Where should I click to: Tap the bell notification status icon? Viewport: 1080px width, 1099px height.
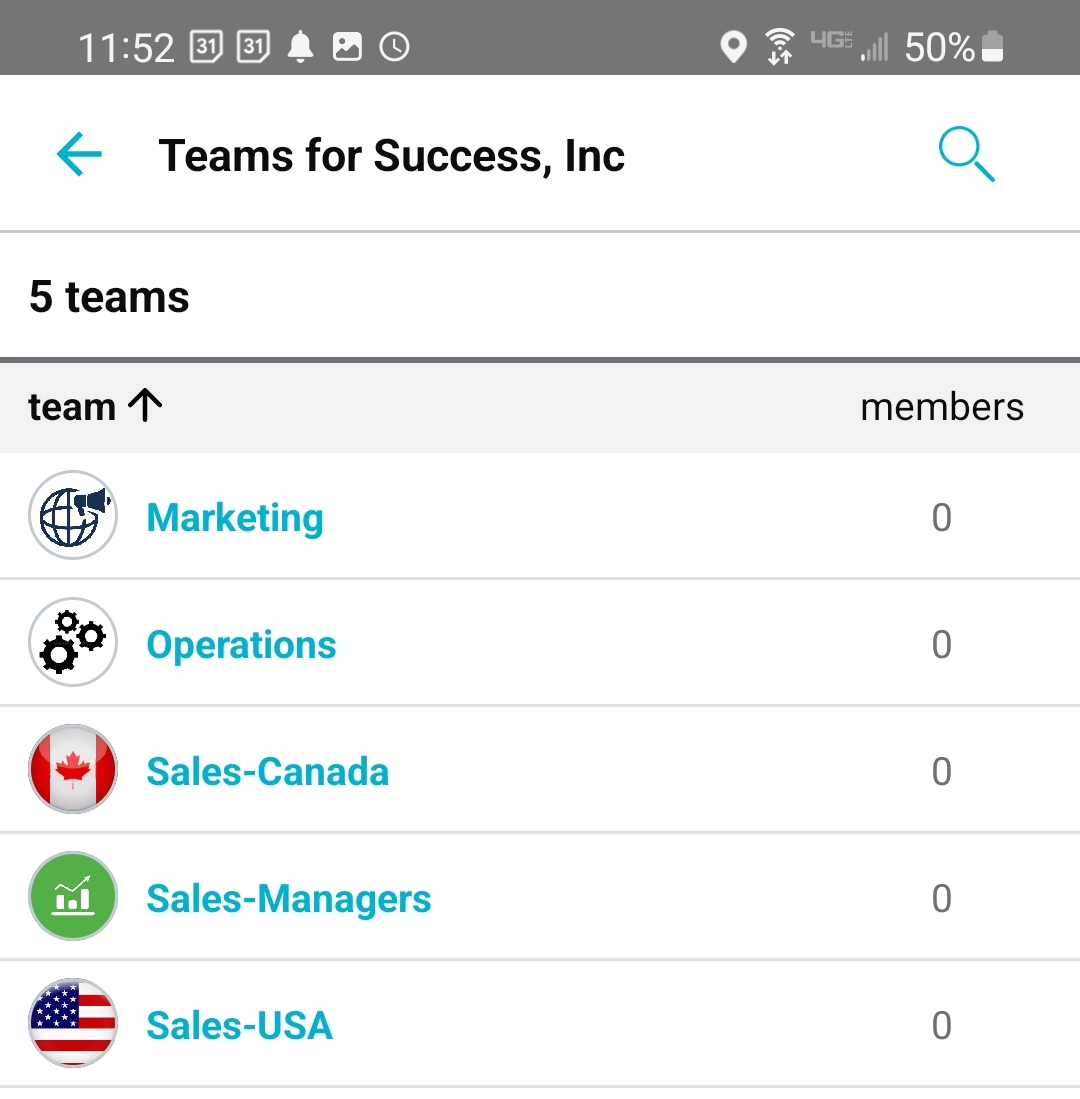click(x=301, y=47)
